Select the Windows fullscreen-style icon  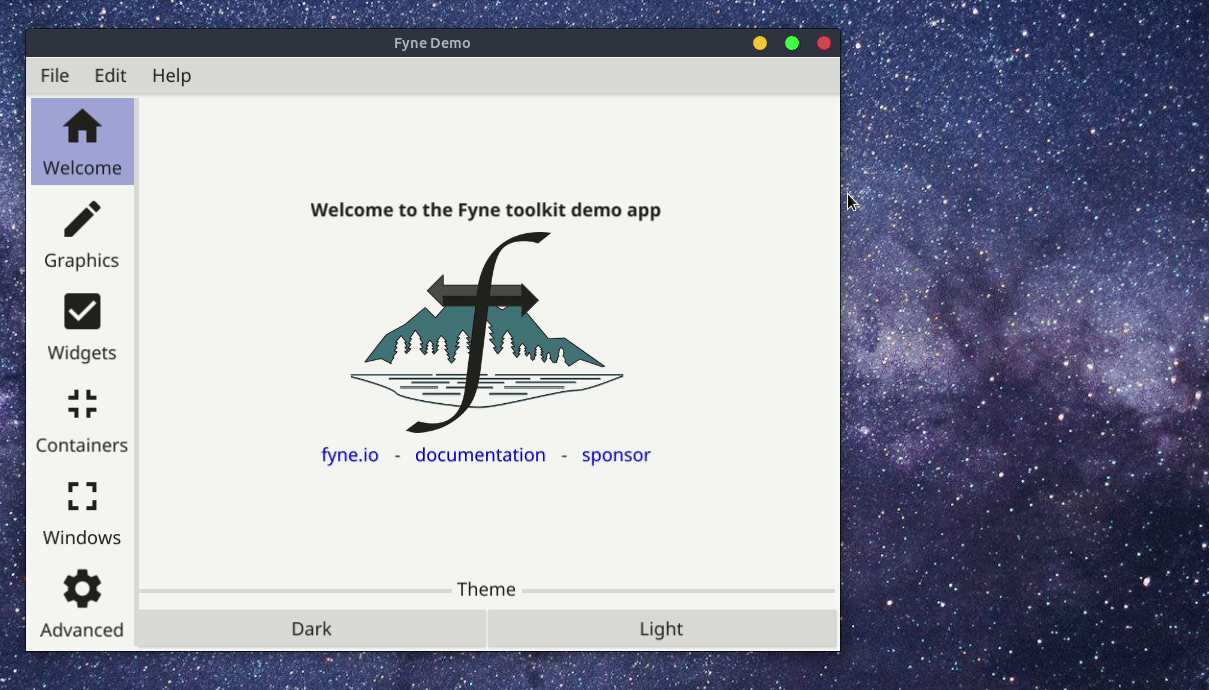pyautogui.click(x=81, y=496)
